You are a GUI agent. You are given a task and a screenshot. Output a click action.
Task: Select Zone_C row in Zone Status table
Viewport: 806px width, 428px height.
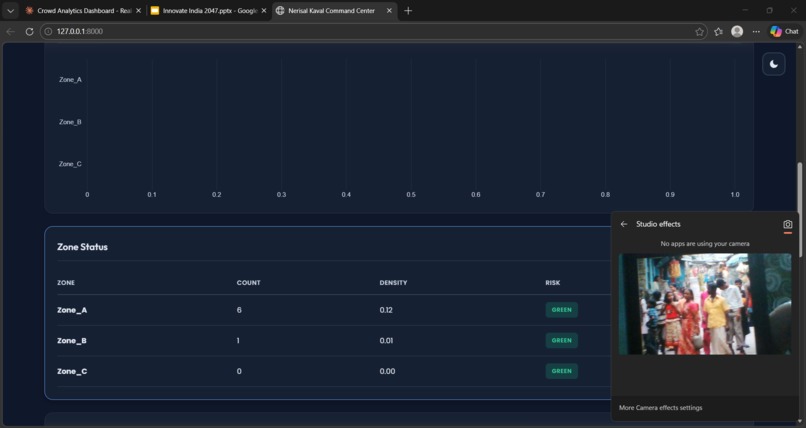click(333, 371)
